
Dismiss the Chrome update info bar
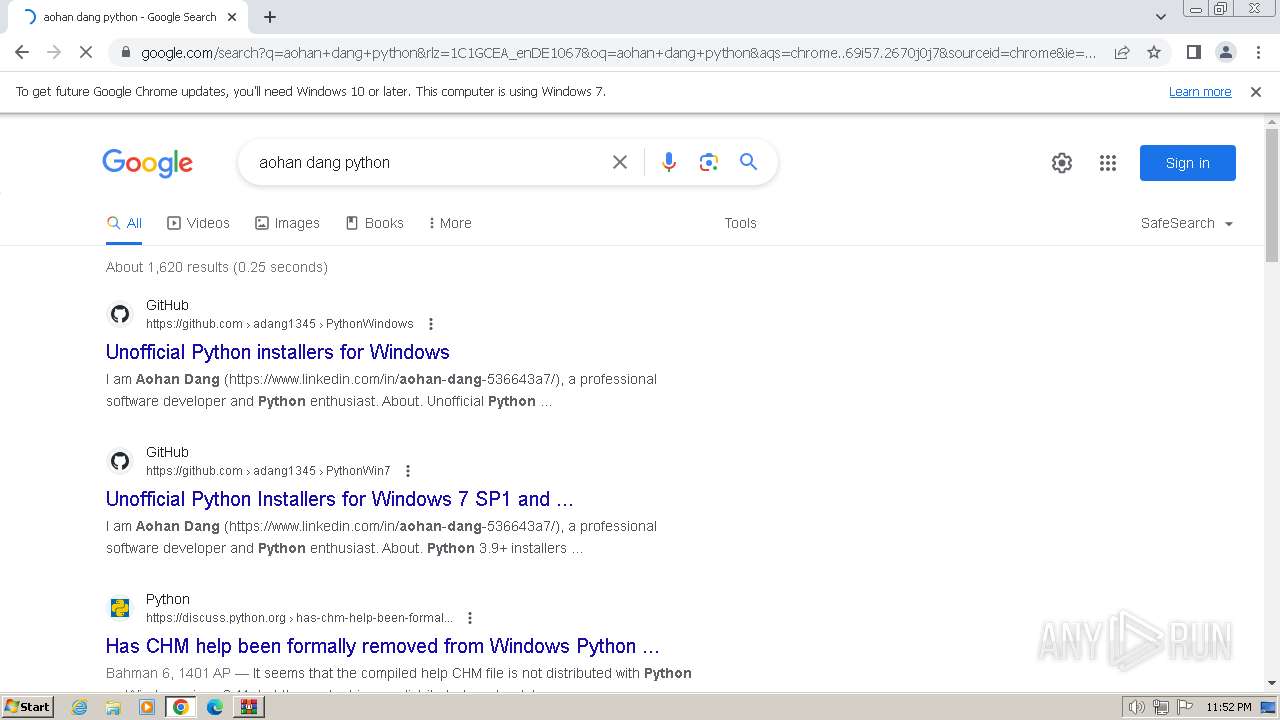pyautogui.click(x=1256, y=91)
